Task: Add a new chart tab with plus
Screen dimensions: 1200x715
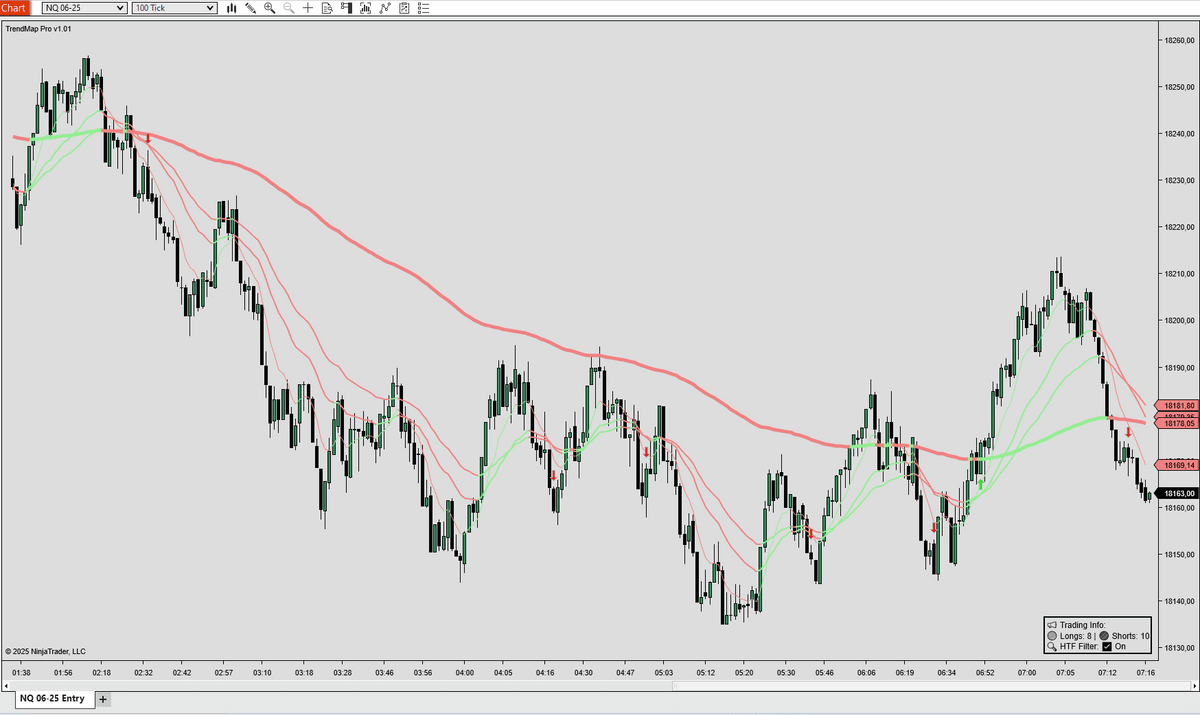Action: click(103, 699)
